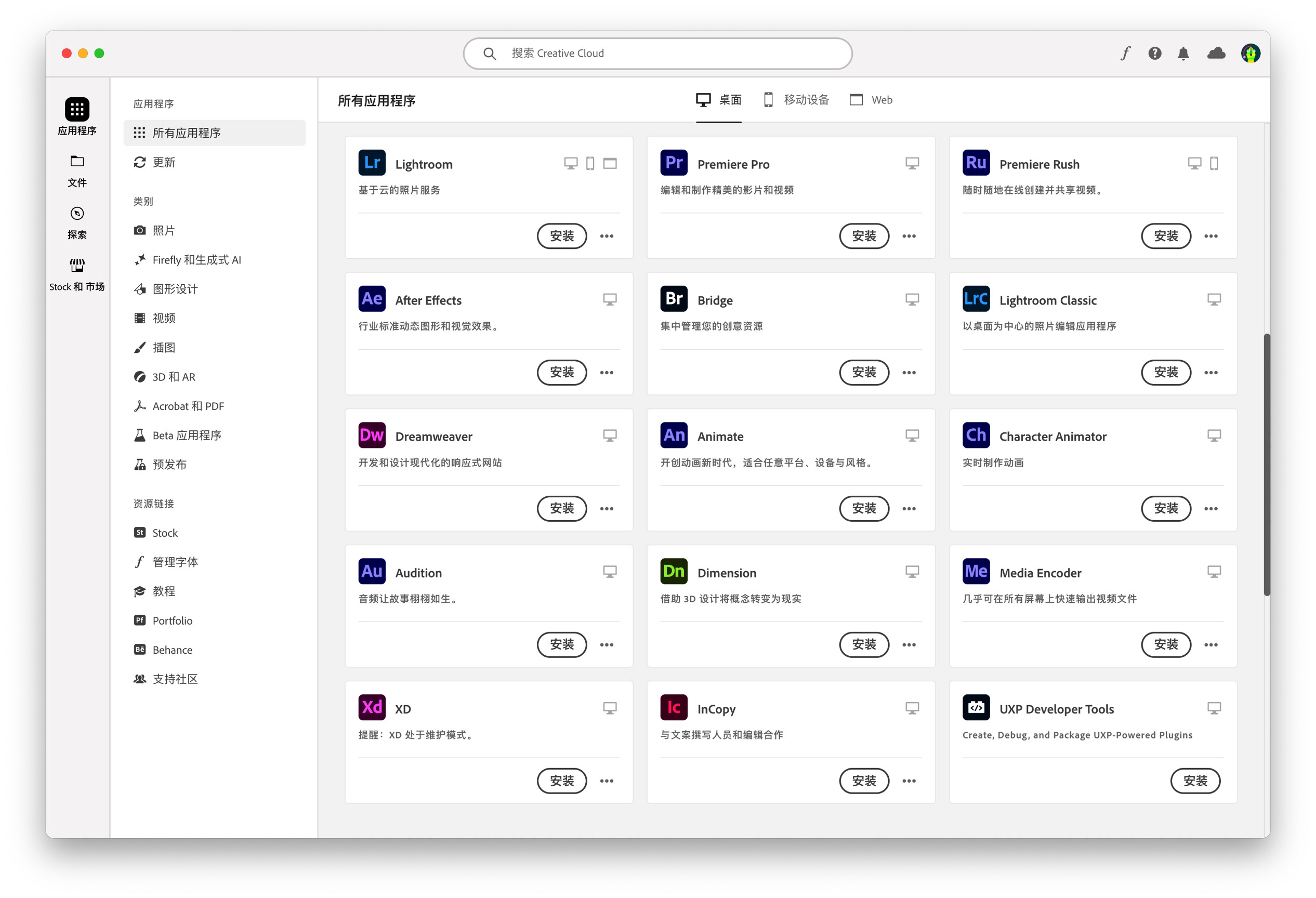This screenshot has height=898, width=1316.
Task: Open Files section in left rail
Action: [x=77, y=170]
